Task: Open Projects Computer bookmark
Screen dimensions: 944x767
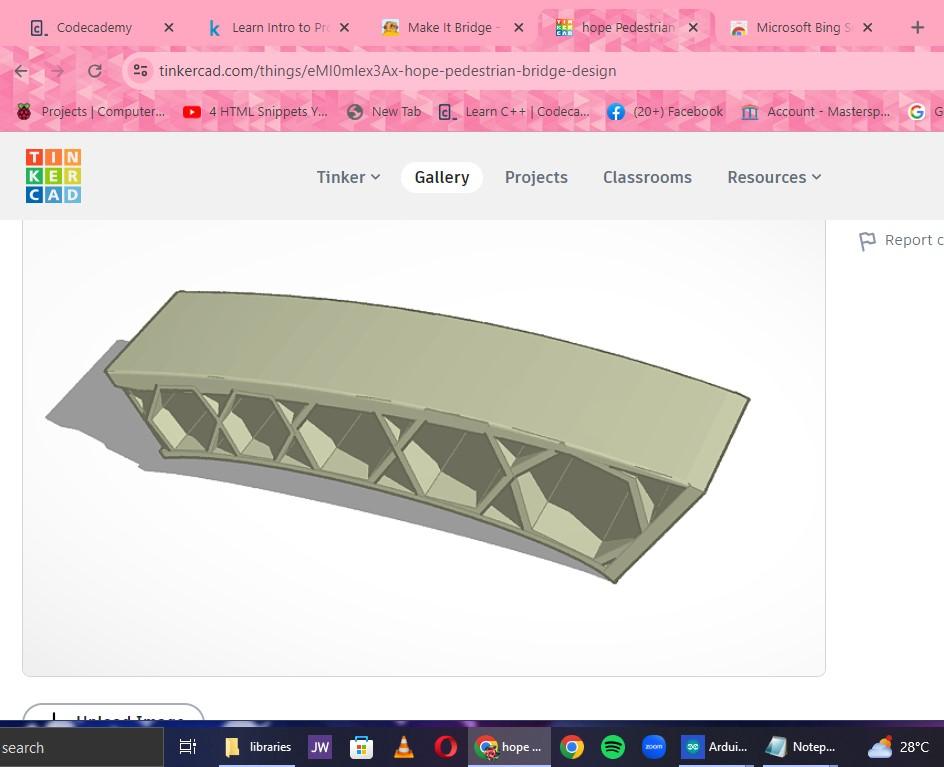Action: (x=91, y=111)
